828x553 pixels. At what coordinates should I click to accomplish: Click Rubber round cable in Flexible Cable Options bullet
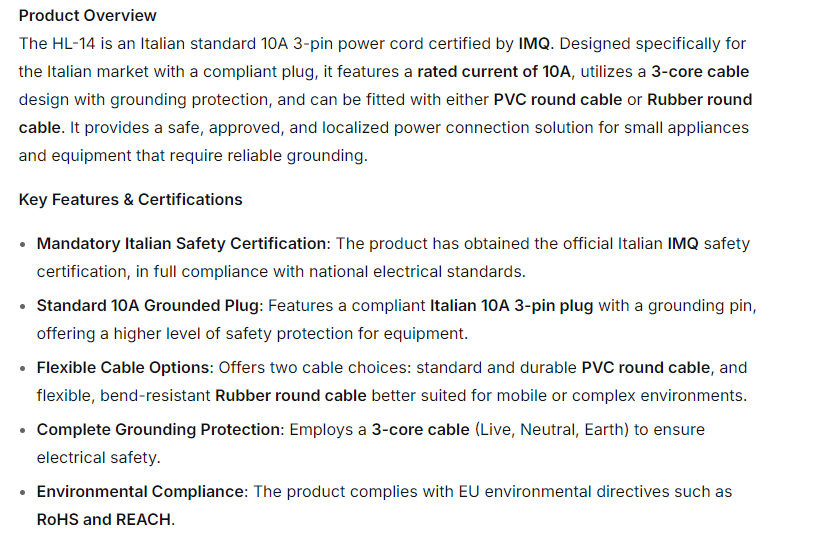(290, 395)
